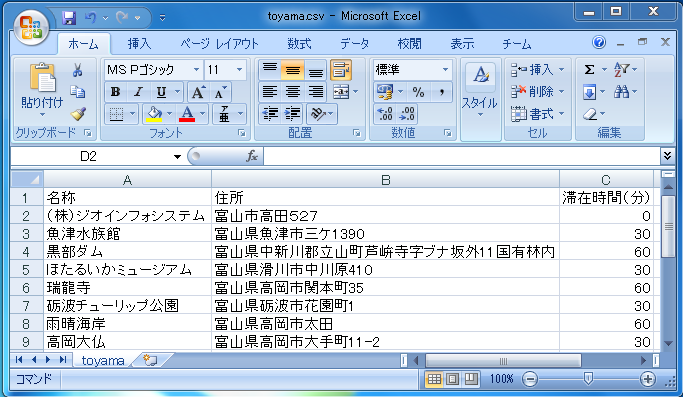Open the フォント dialog launcher
This screenshot has width=683, height=397.
[x=242, y=133]
